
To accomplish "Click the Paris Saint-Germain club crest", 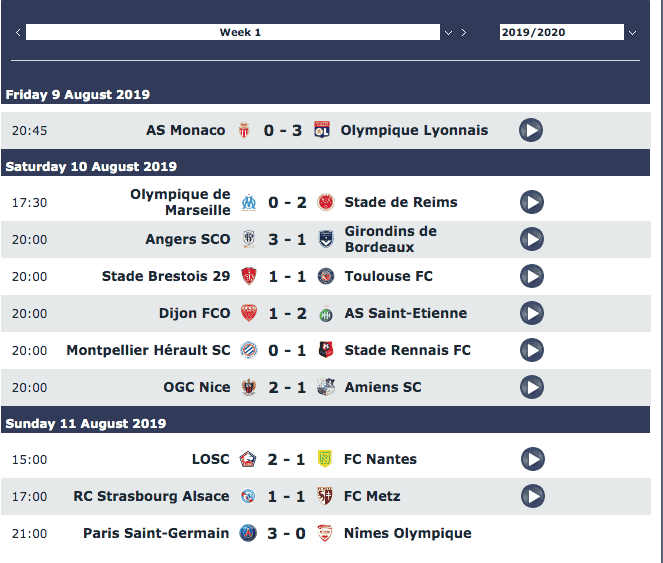I will [248, 533].
